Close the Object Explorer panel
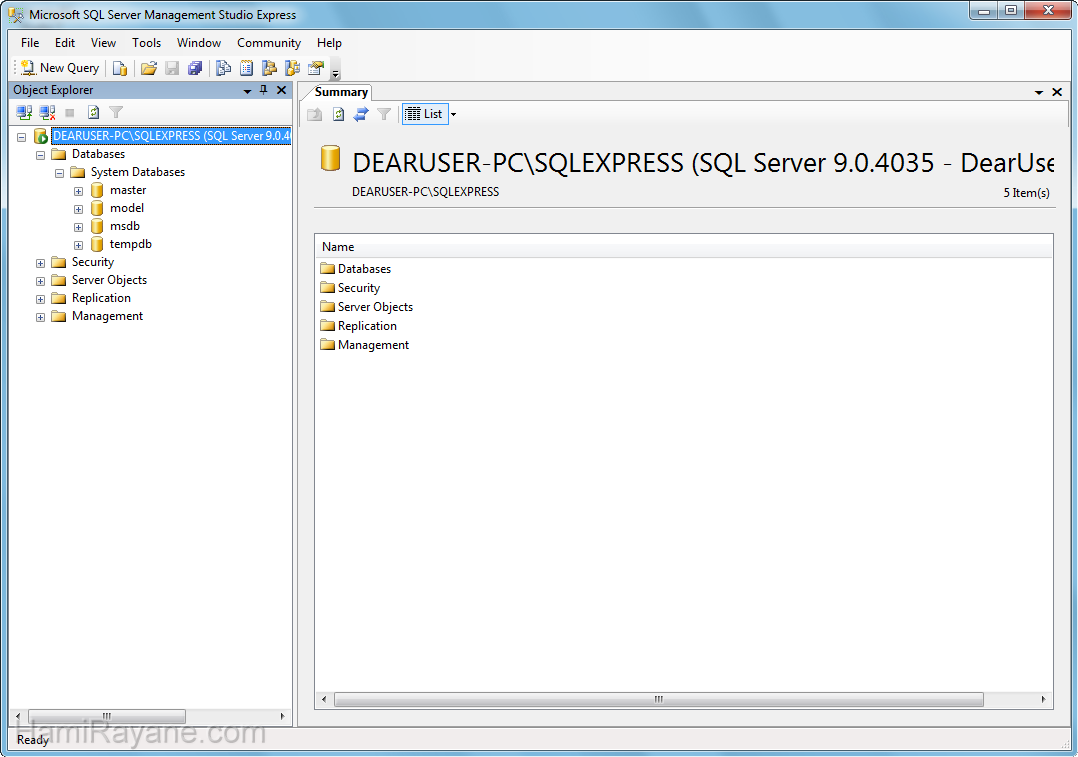 281,90
